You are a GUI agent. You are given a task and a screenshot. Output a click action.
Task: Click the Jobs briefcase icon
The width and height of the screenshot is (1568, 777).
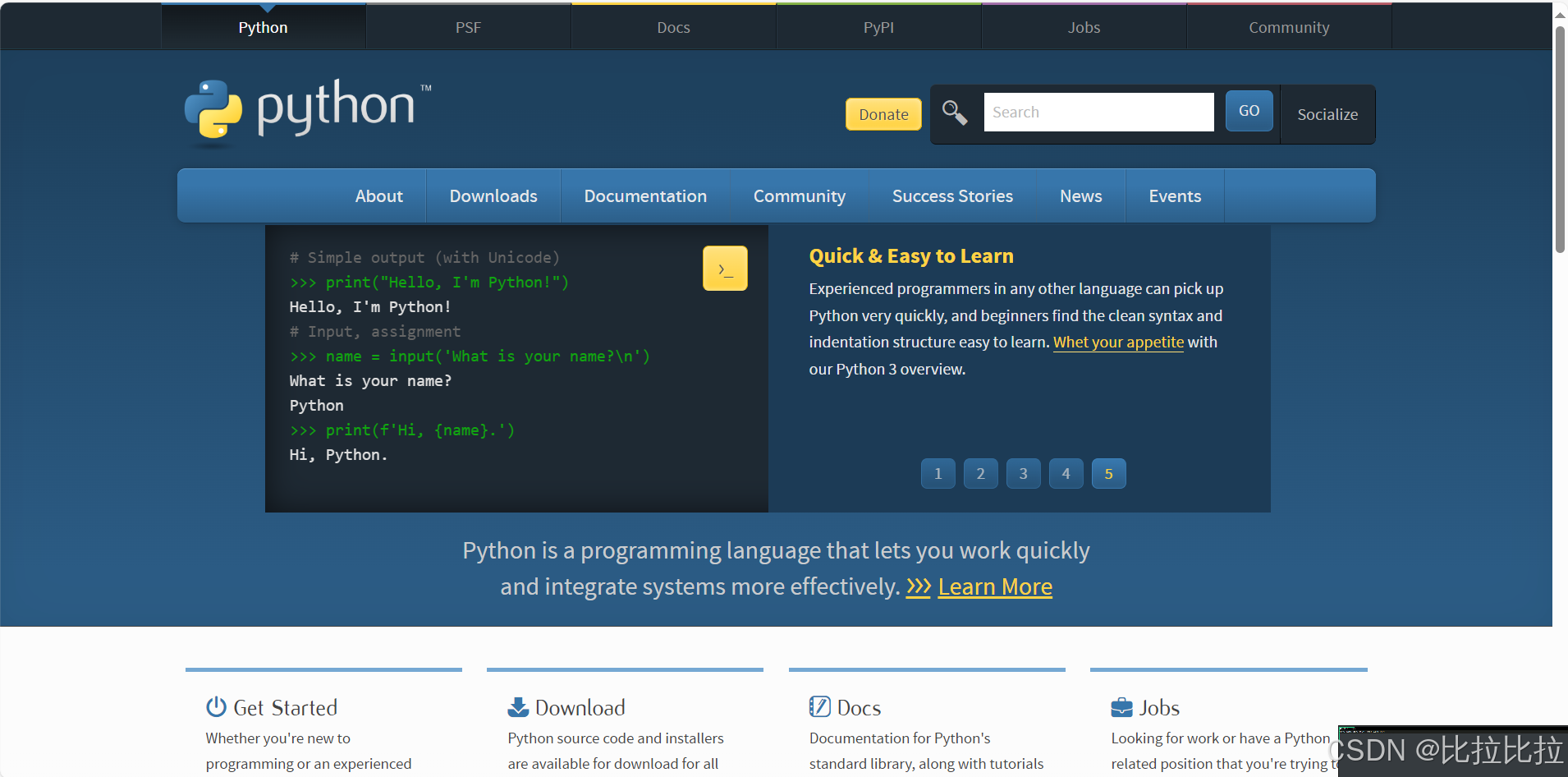(1121, 707)
